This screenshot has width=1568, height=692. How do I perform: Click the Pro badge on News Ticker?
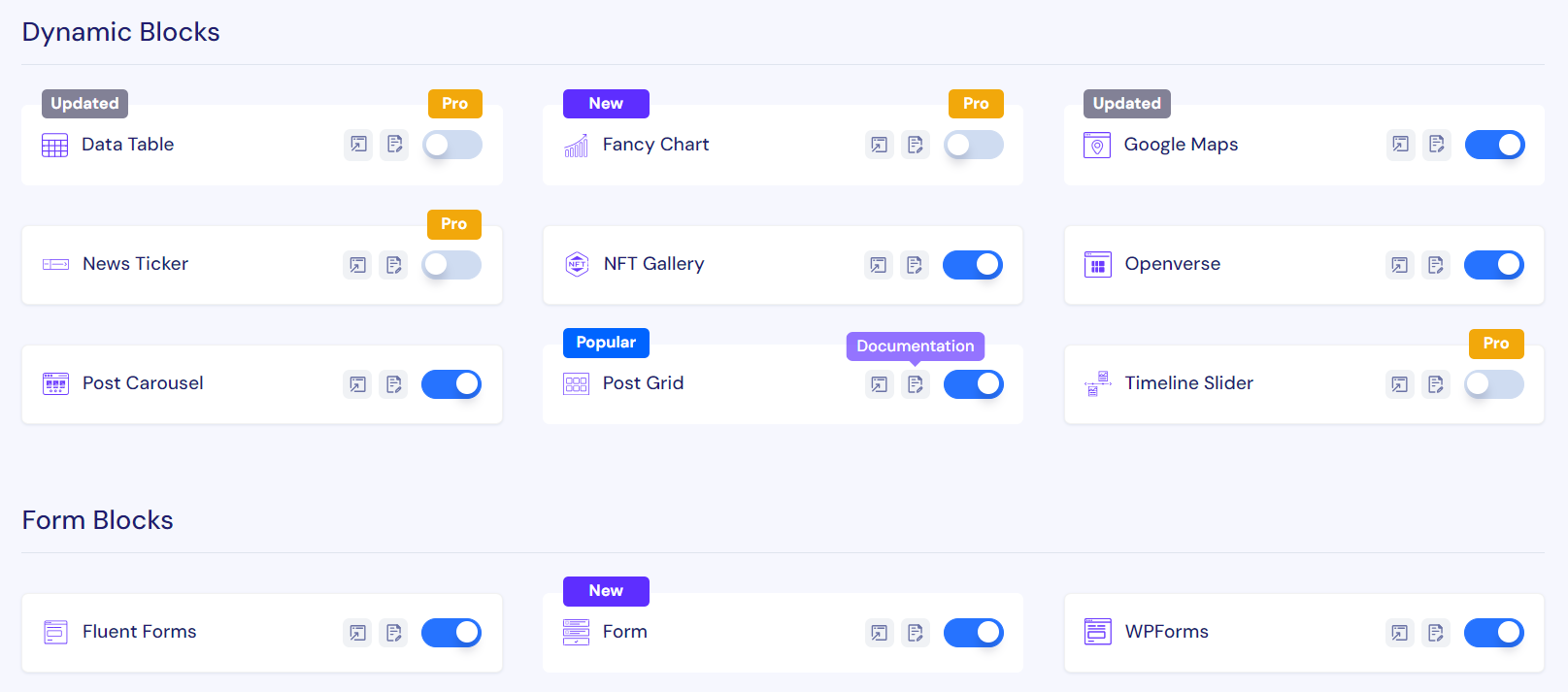[x=453, y=224]
